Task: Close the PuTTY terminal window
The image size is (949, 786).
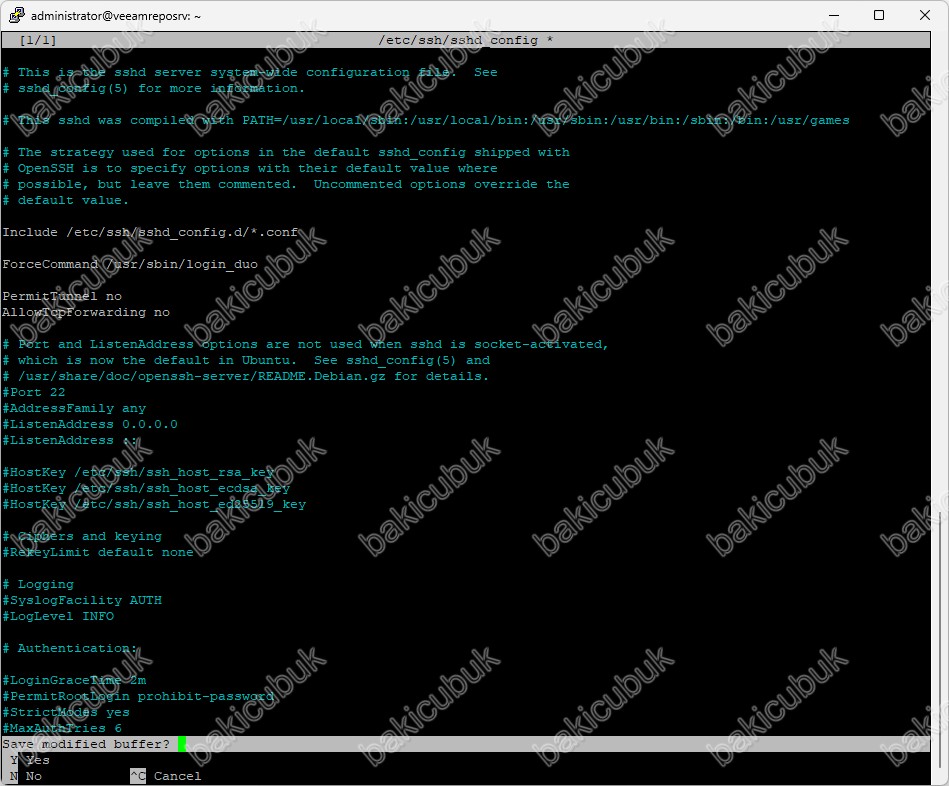Action: tap(925, 15)
